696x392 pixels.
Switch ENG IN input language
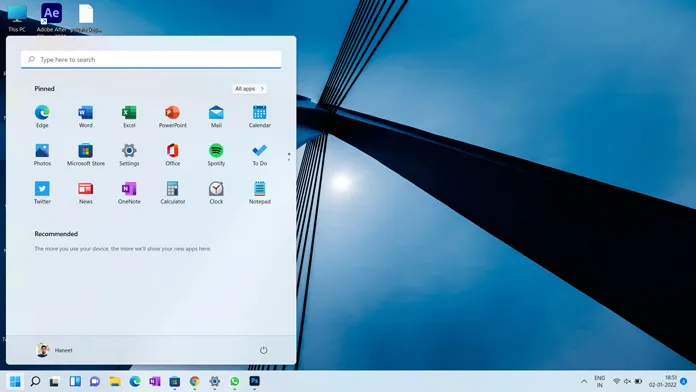(600, 381)
